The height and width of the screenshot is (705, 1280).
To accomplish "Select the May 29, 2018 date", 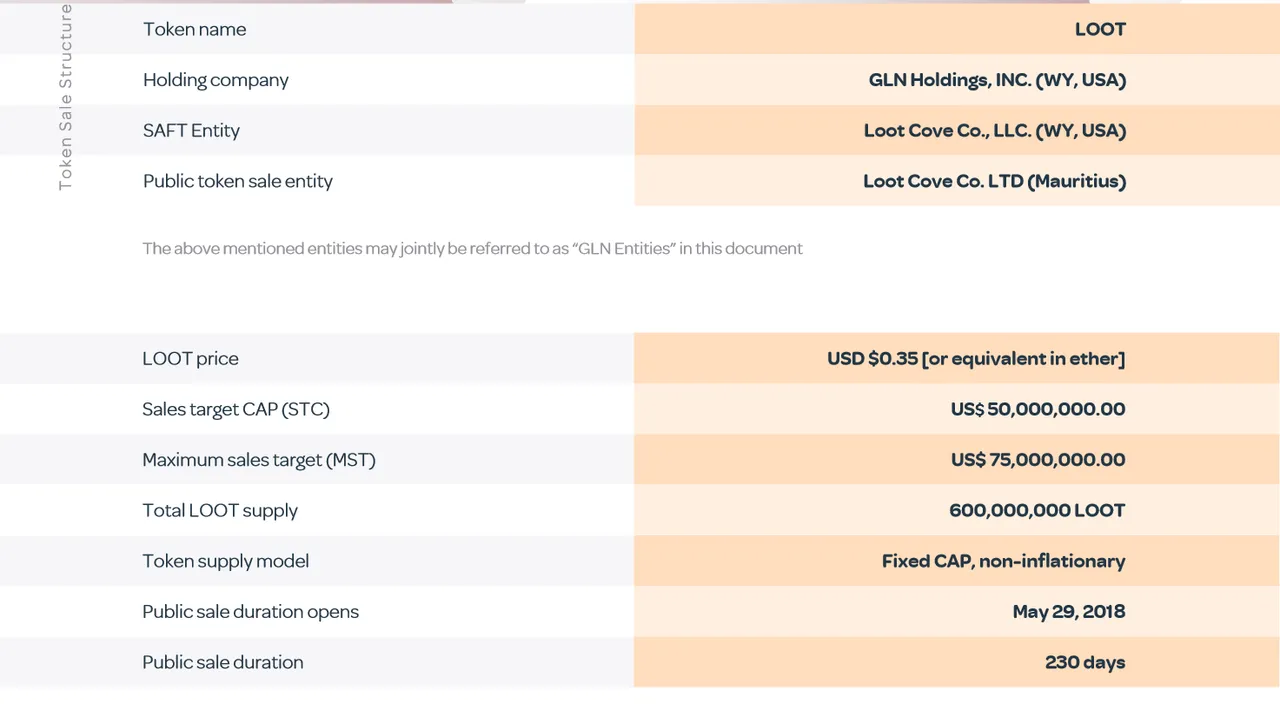I will coord(1069,611).
